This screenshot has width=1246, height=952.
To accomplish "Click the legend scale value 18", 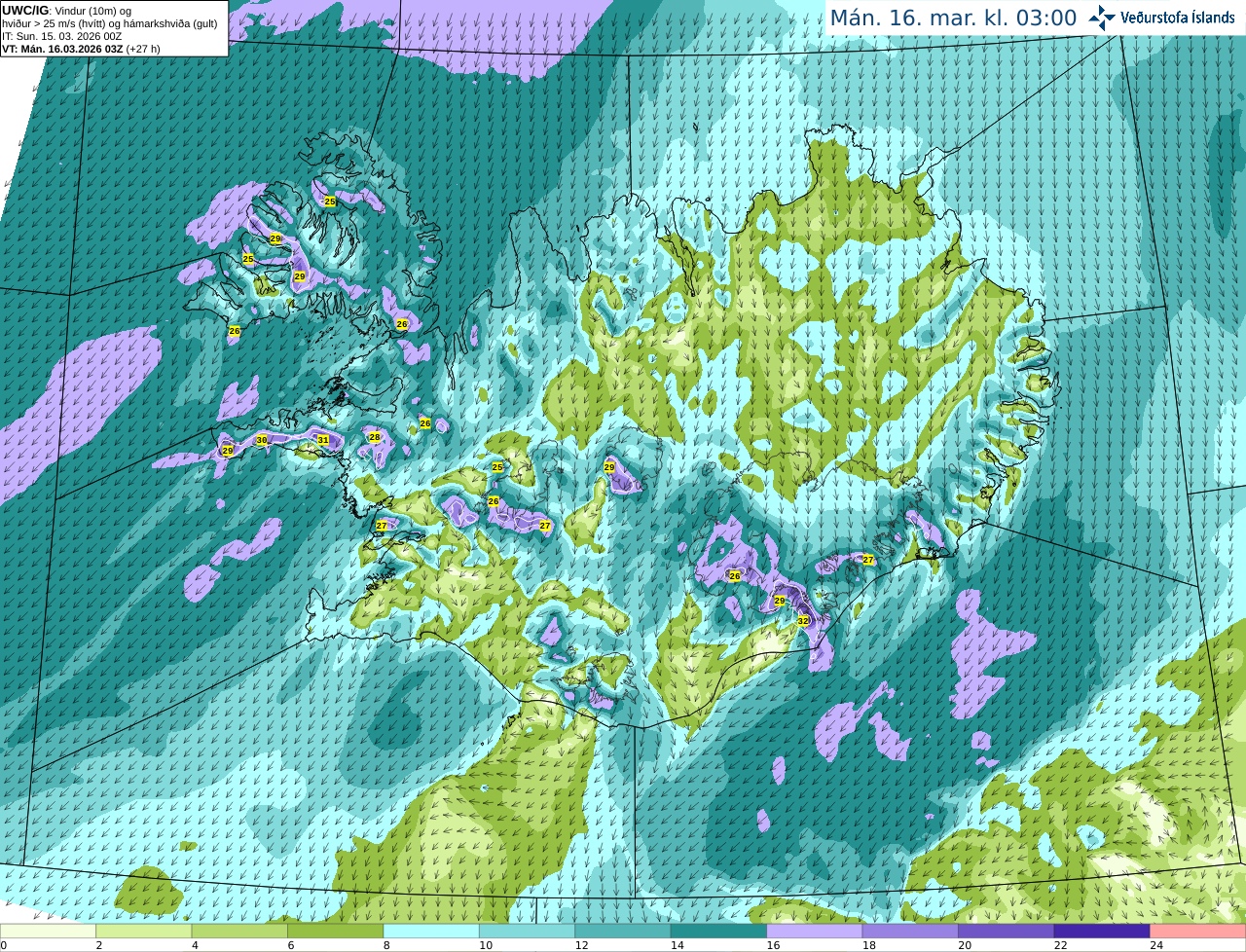I will click(x=868, y=945).
